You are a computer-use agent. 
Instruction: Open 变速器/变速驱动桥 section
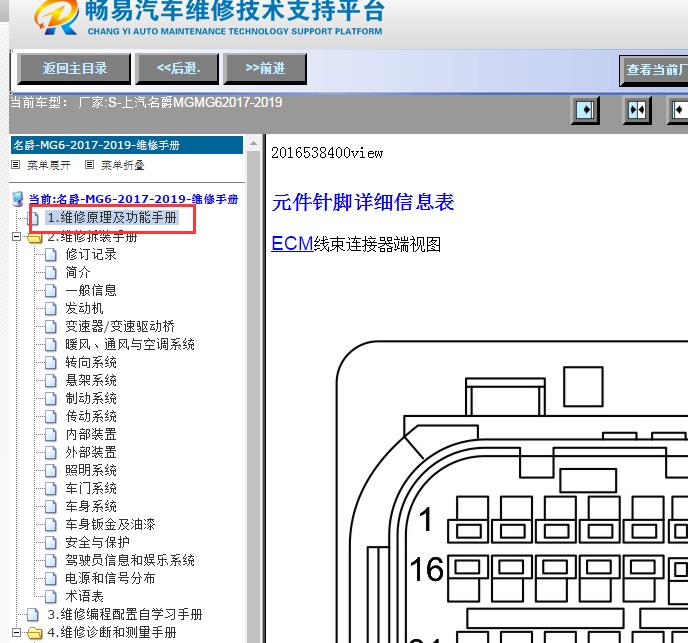pos(120,326)
